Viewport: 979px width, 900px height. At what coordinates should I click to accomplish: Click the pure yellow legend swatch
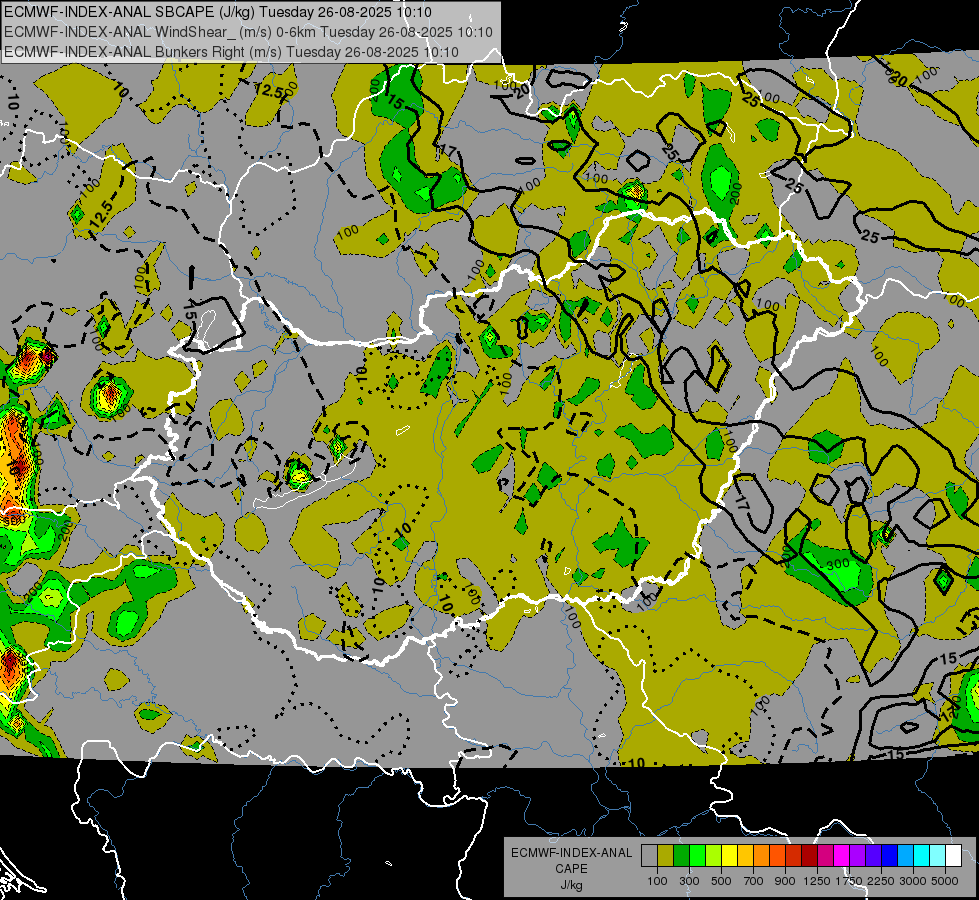click(729, 856)
